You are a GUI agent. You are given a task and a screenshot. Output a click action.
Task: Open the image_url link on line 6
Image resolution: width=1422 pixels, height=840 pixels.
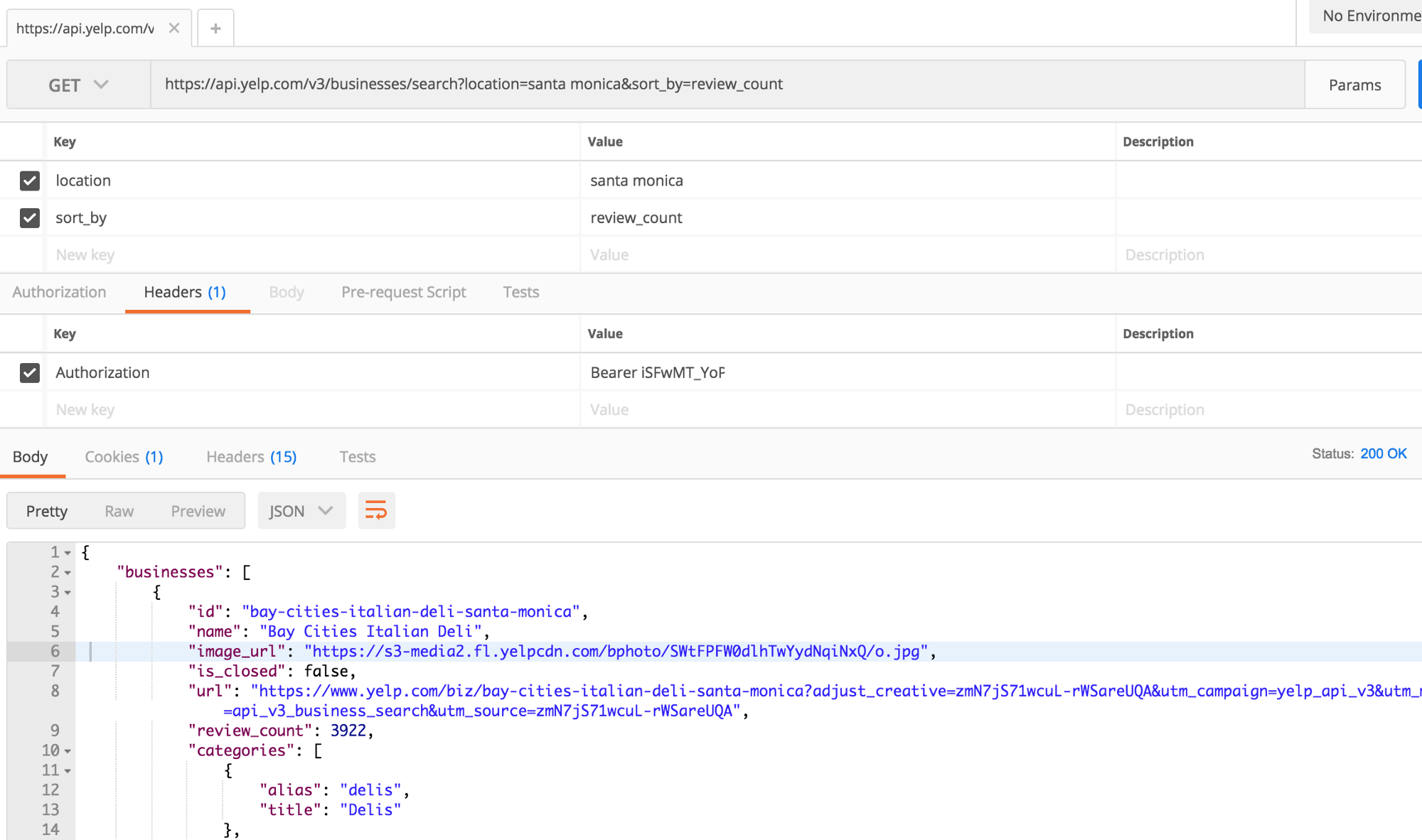[x=616, y=652]
